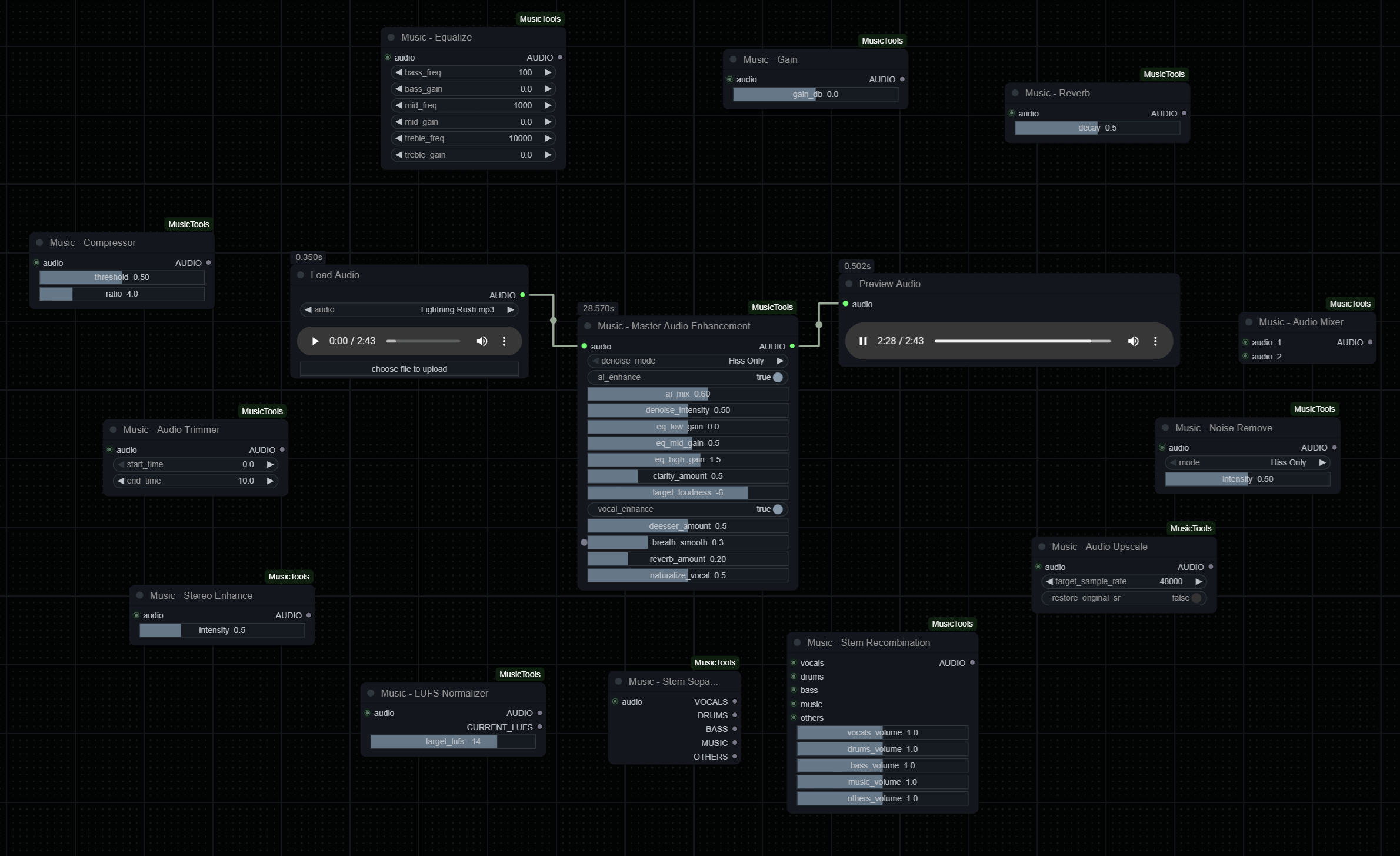The width and height of the screenshot is (1400, 856).
Task: Click MusicTools badge above Gain node
Action: point(882,41)
